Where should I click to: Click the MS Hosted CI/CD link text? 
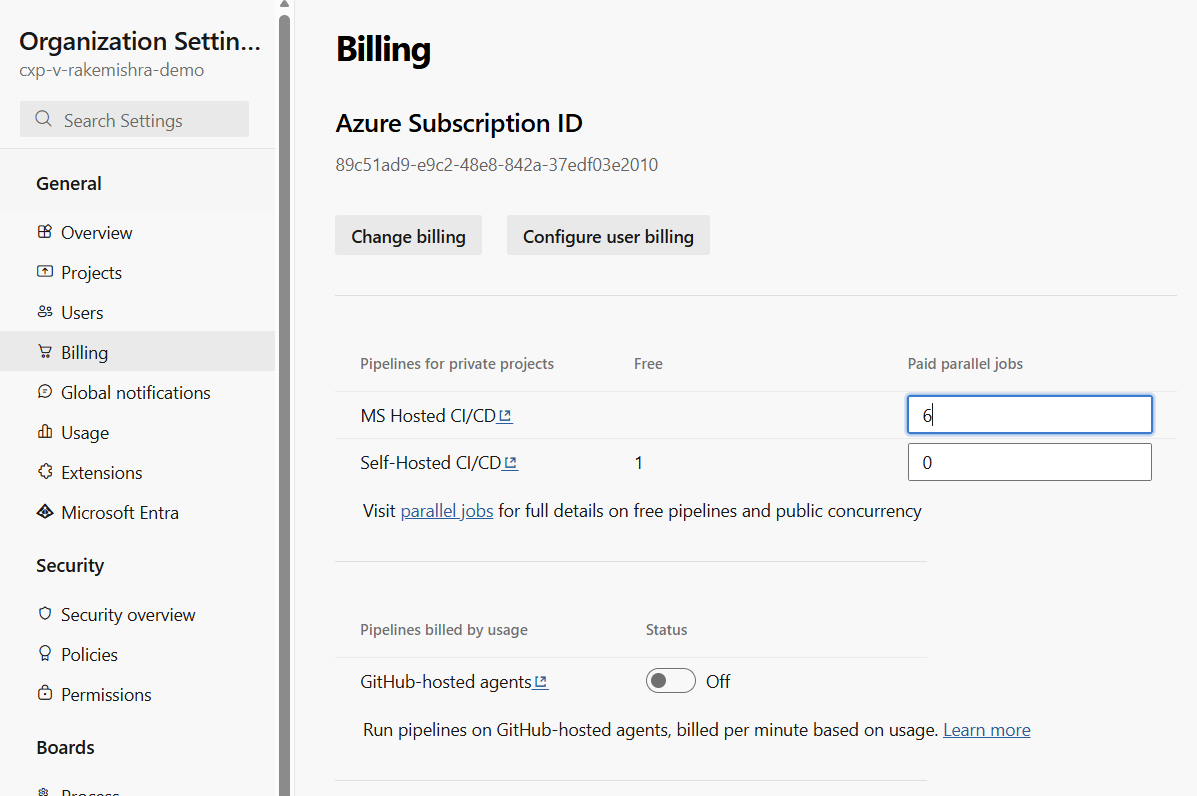click(x=428, y=415)
